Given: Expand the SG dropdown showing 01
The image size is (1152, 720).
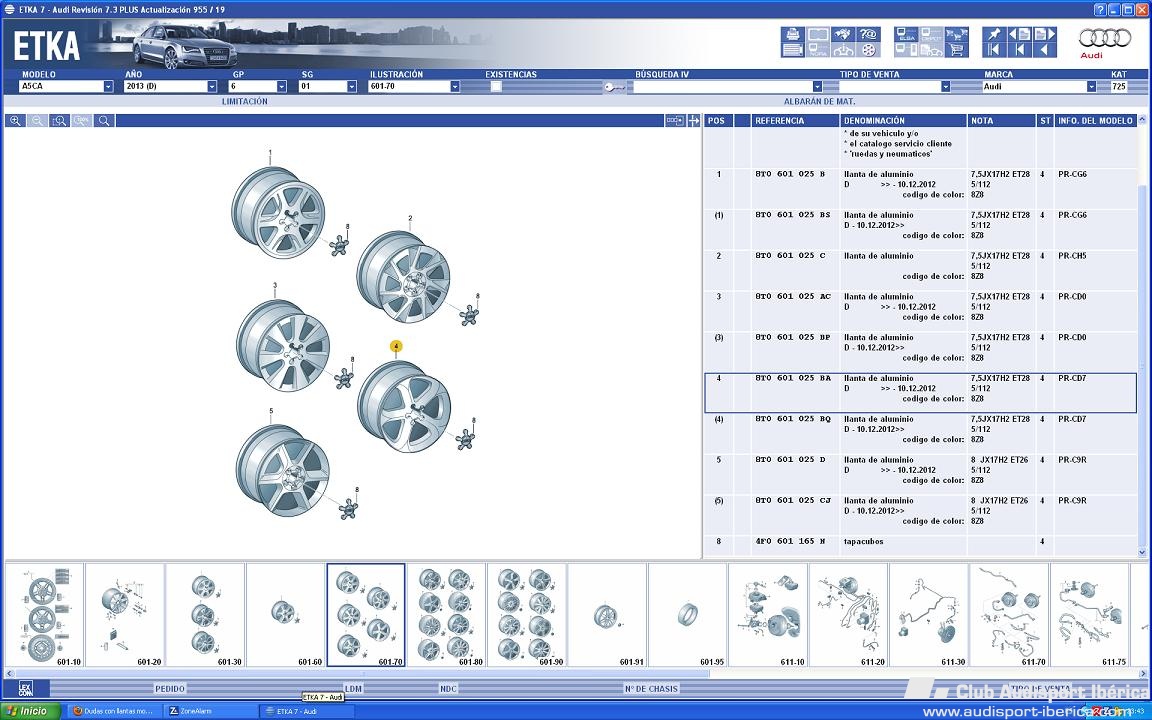Looking at the screenshot, I should [x=351, y=87].
